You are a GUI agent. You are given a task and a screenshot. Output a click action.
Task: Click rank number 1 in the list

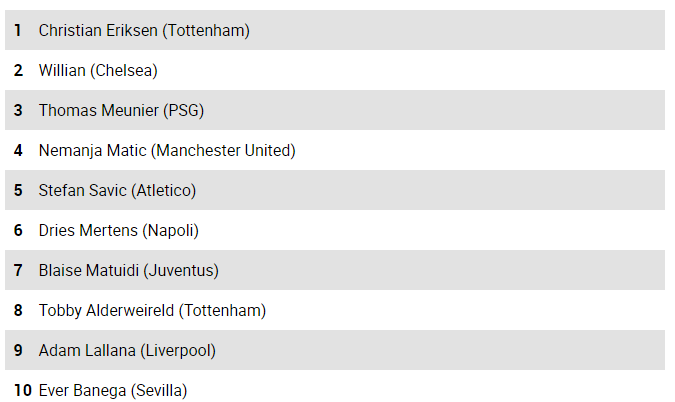[18, 31]
